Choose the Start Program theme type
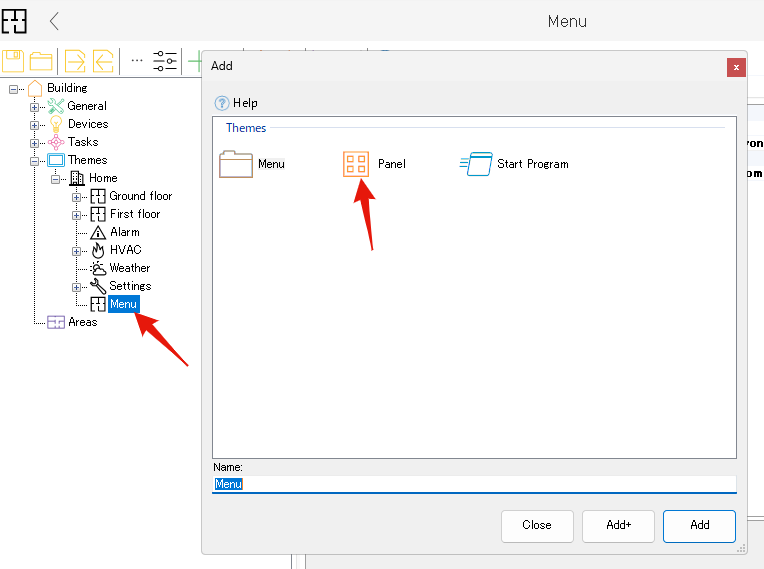This screenshot has width=764, height=569. (514, 164)
